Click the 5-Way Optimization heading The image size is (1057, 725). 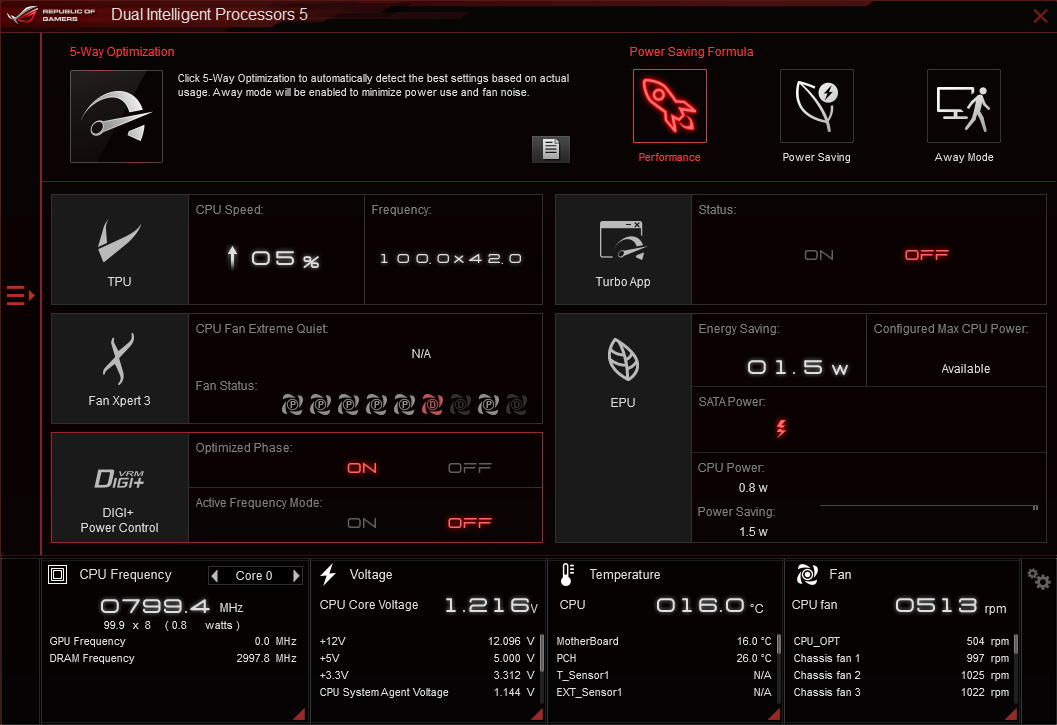click(122, 52)
